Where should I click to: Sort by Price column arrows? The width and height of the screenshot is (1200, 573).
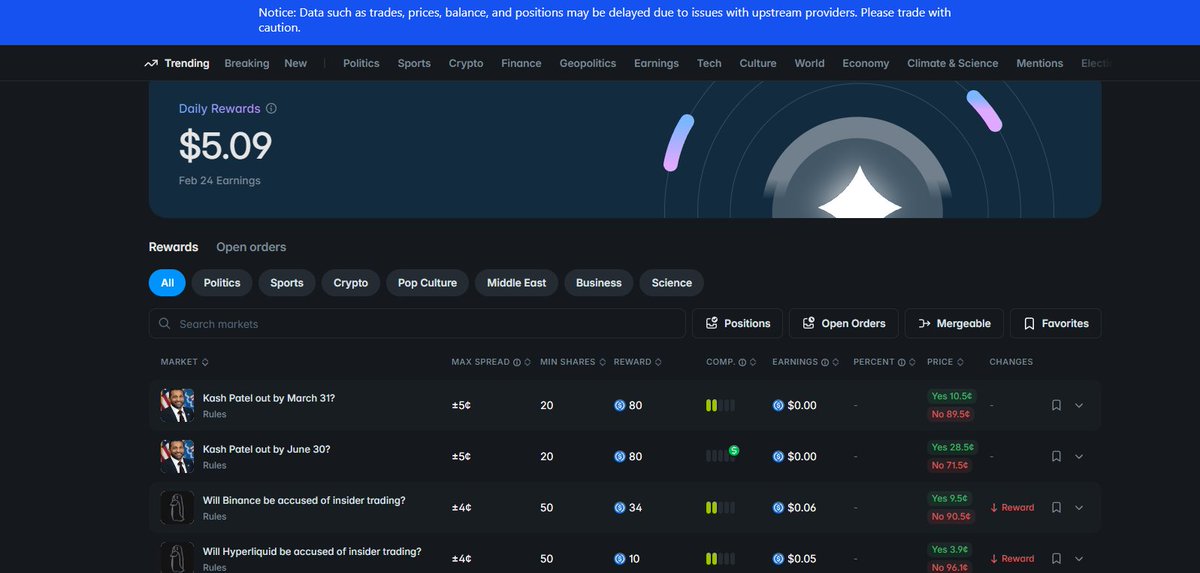click(962, 362)
